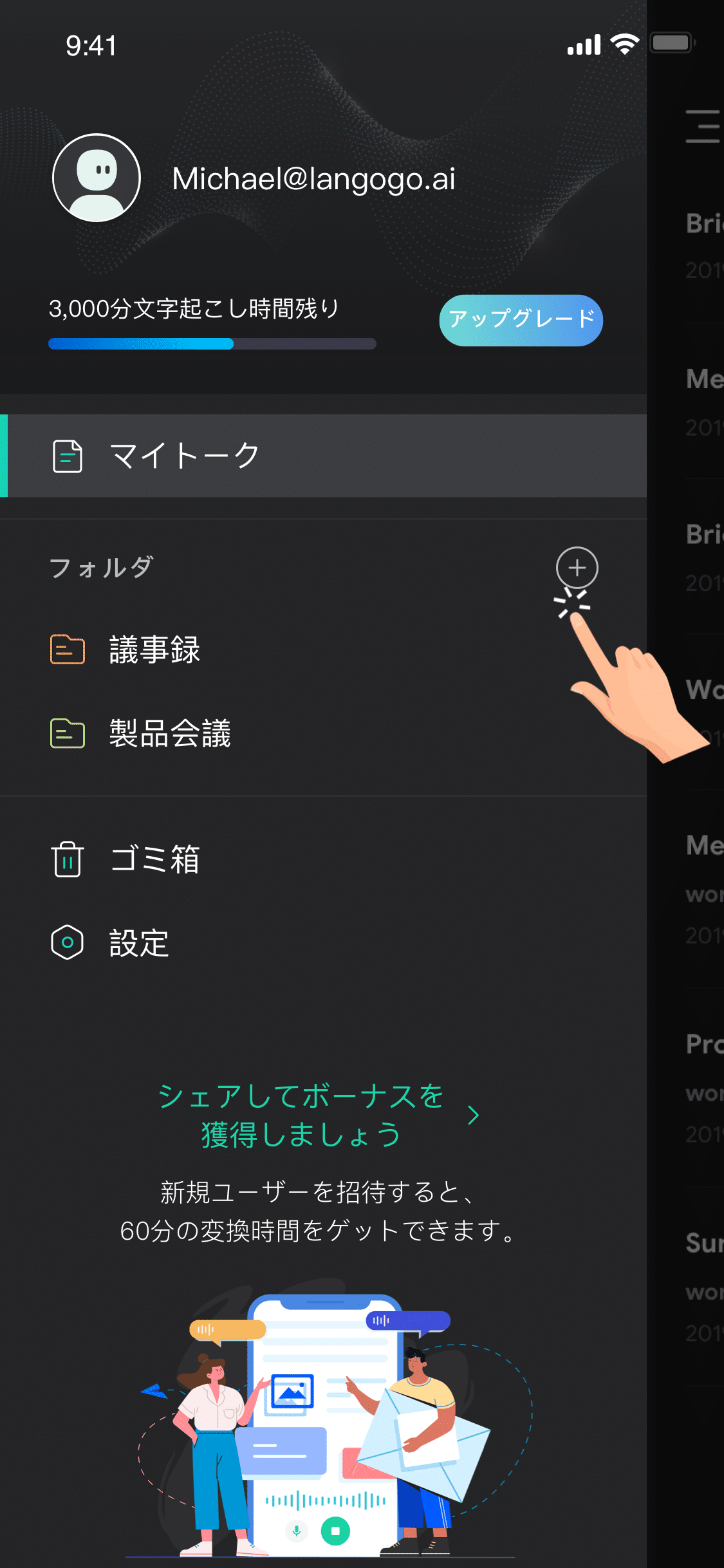Viewport: 724px width, 1568px height.
Task: Open the 議事録 folder label
Action: coord(154,649)
